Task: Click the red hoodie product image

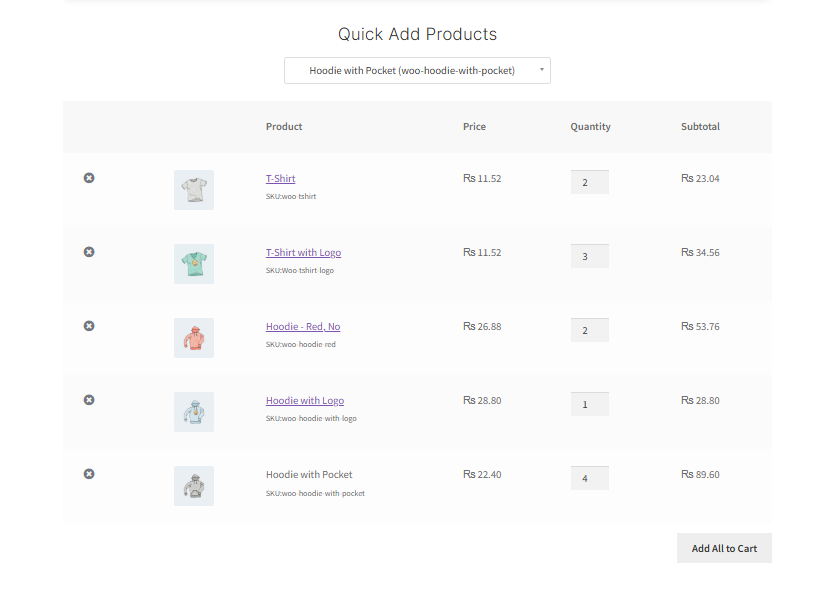Action: click(x=193, y=337)
